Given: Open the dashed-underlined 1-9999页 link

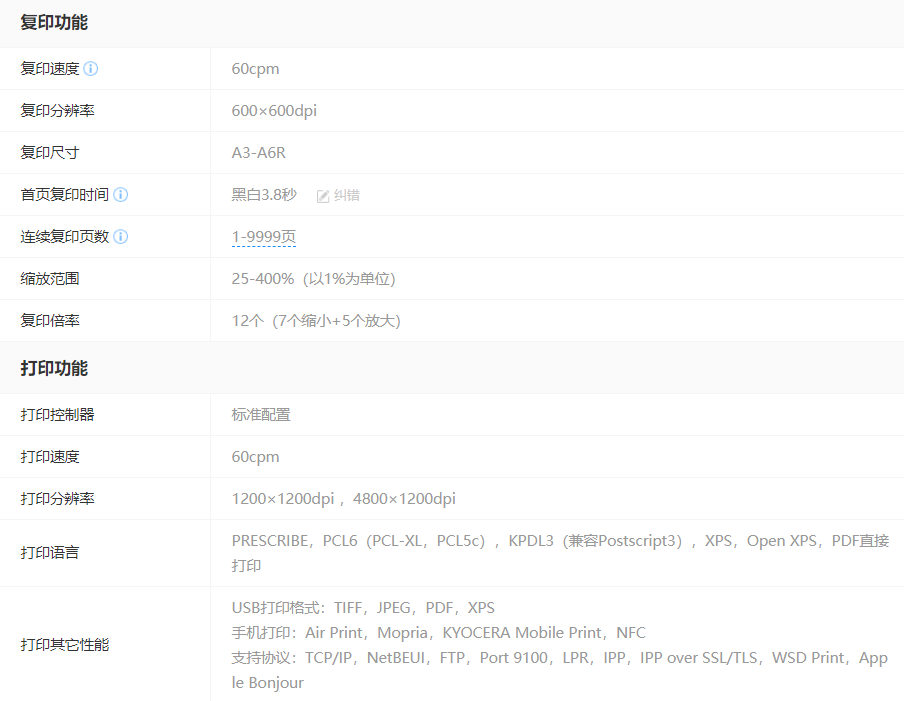Looking at the screenshot, I should tap(264, 237).
